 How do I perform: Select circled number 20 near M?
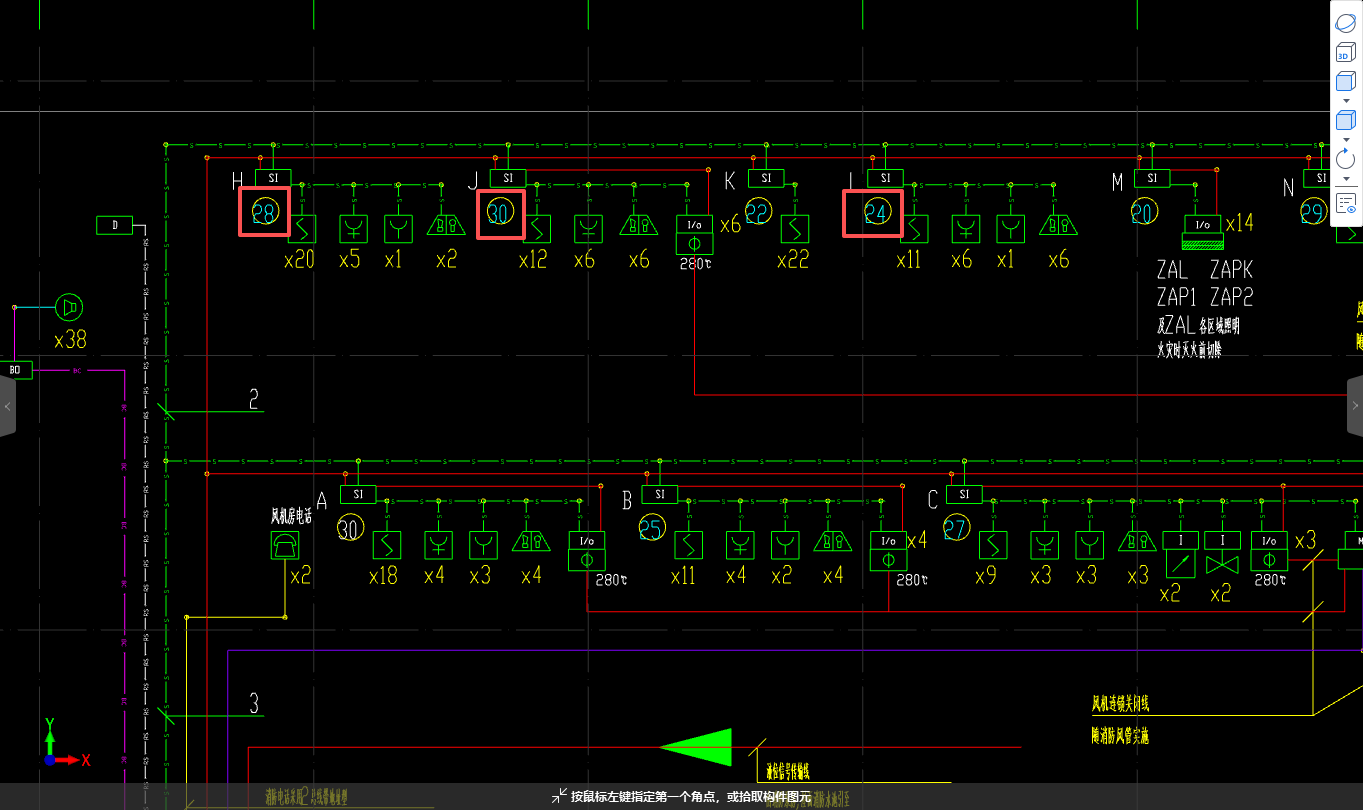coord(1144,212)
